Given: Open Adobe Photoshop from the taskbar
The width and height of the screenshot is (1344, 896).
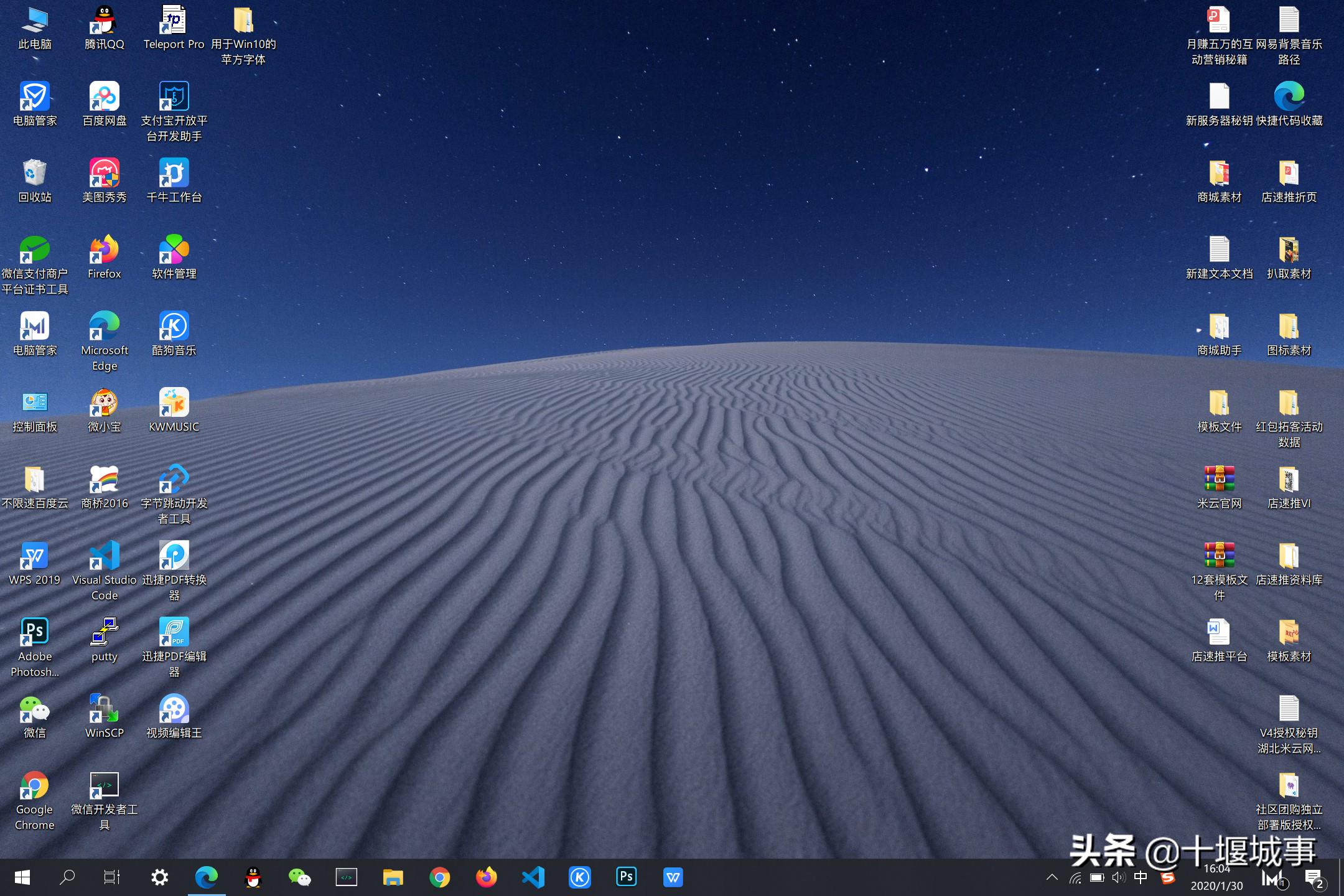Looking at the screenshot, I should pos(626,877).
